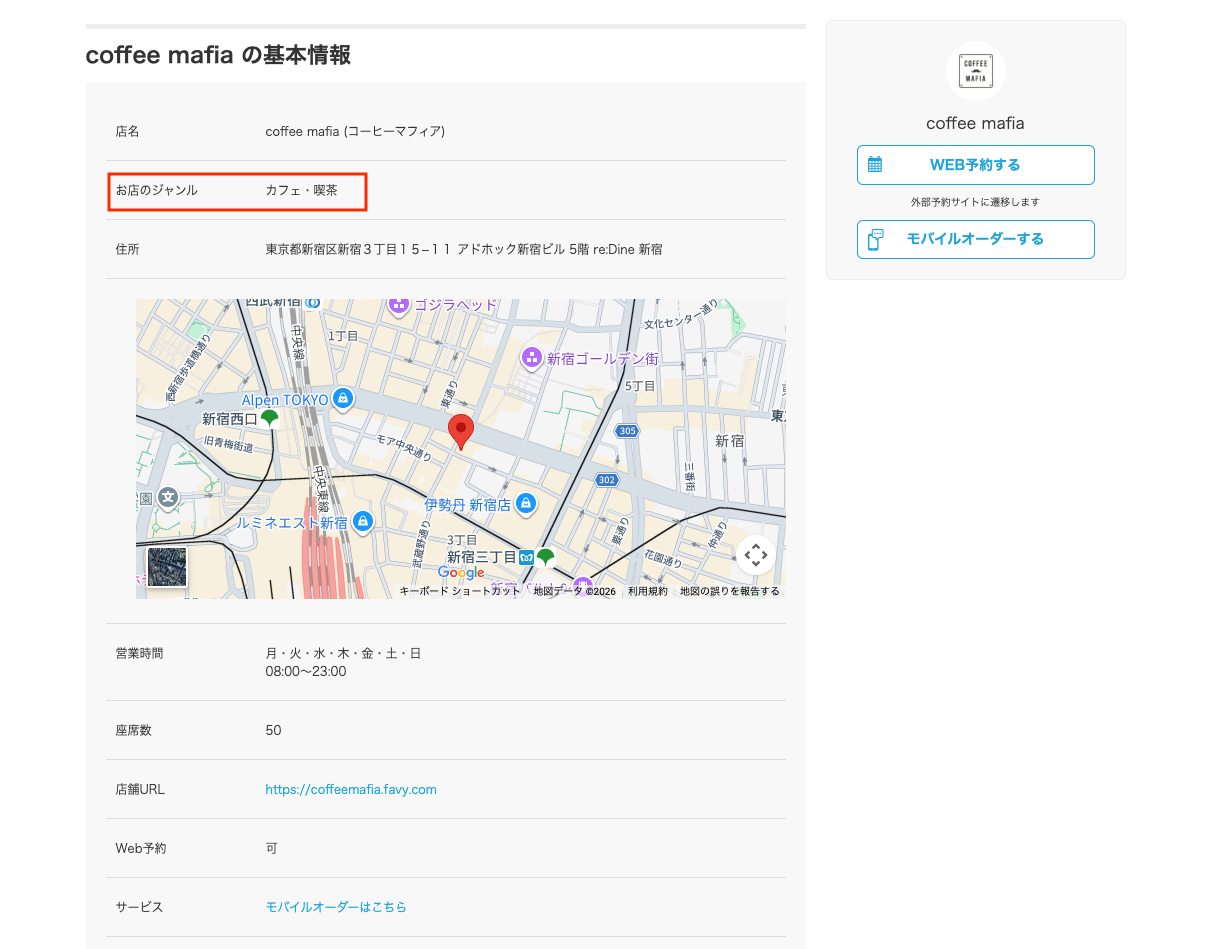This screenshot has width=1211, height=949.
Task: Click the '営業時間' row label
Action: coord(139,653)
